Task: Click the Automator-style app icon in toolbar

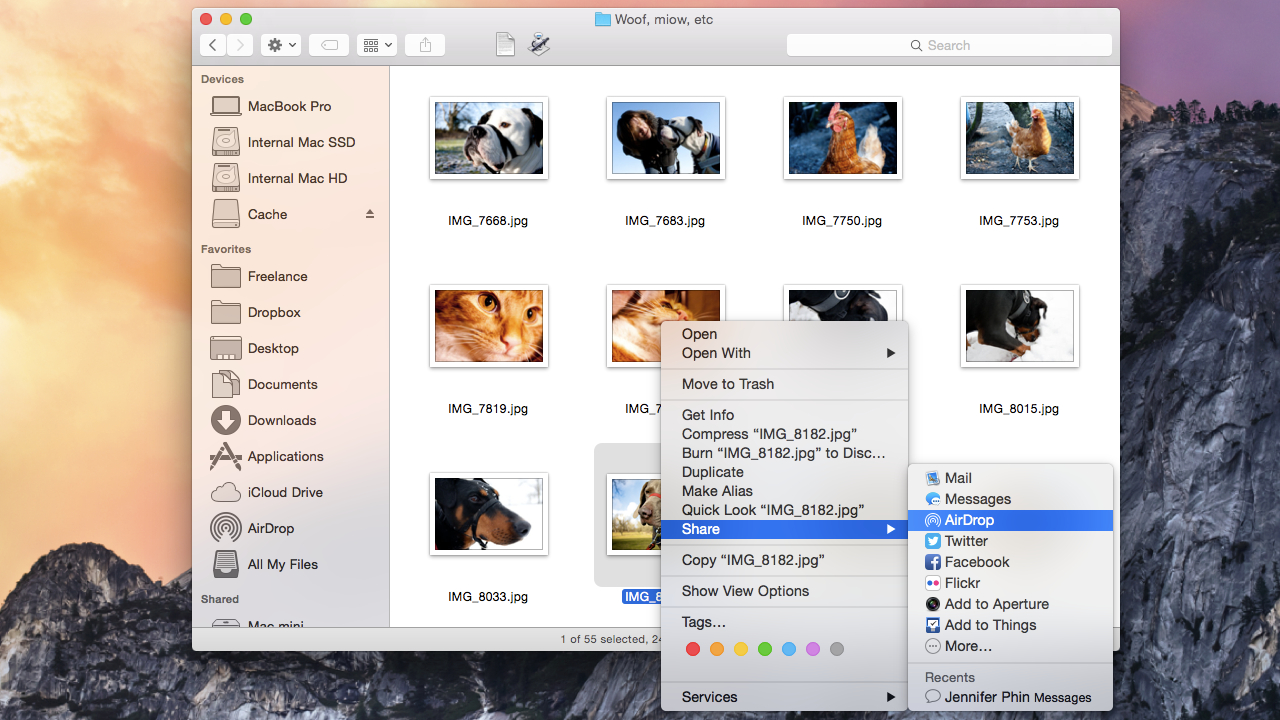Action: click(x=539, y=45)
